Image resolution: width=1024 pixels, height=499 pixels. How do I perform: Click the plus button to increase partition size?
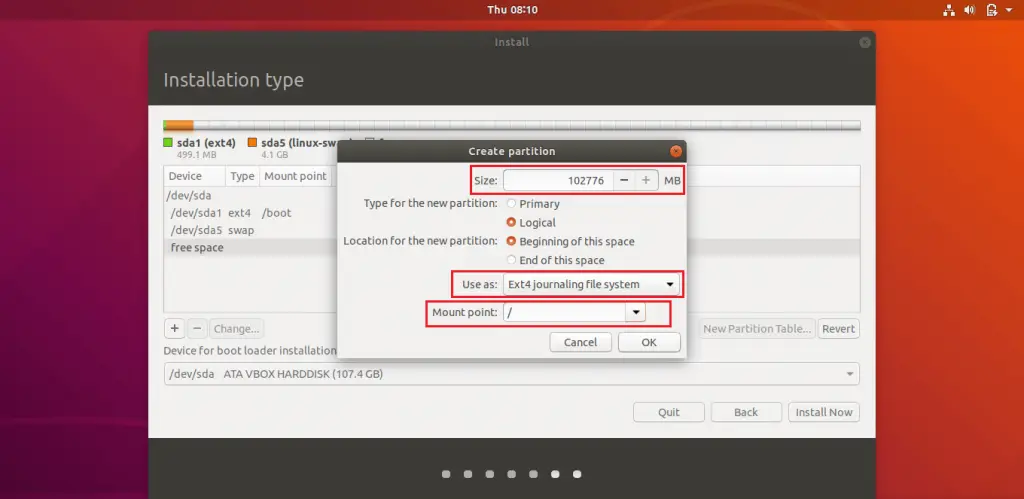pos(646,180)
